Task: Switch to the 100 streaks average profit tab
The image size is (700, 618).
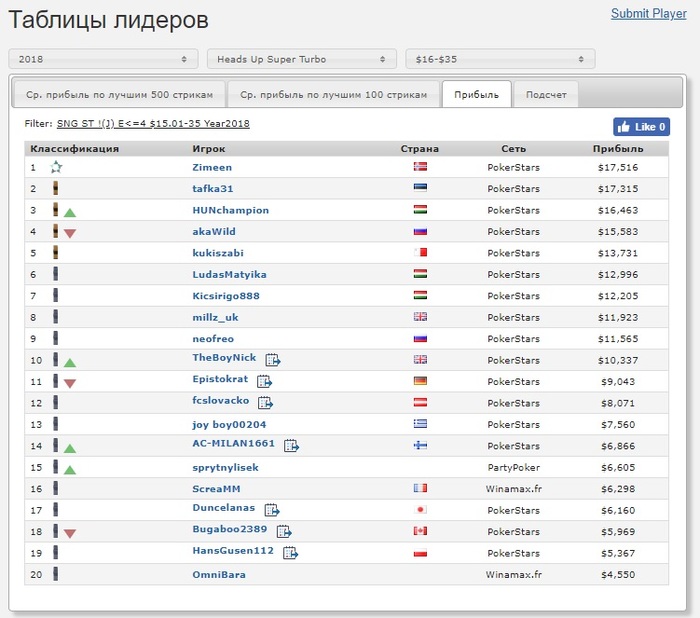Action: coord(333,95)
